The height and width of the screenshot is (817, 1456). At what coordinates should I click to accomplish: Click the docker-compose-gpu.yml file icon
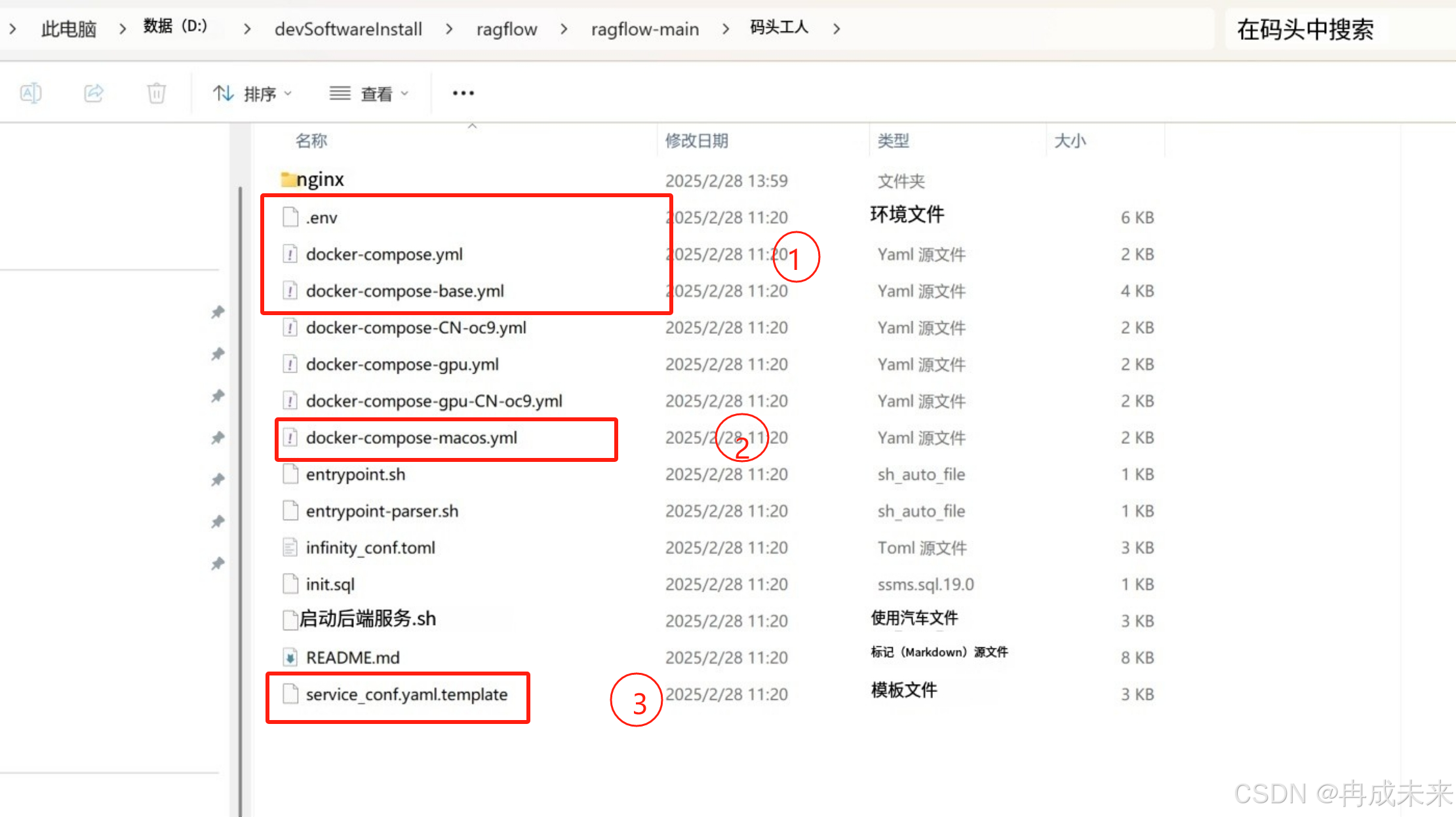(290, 364)
